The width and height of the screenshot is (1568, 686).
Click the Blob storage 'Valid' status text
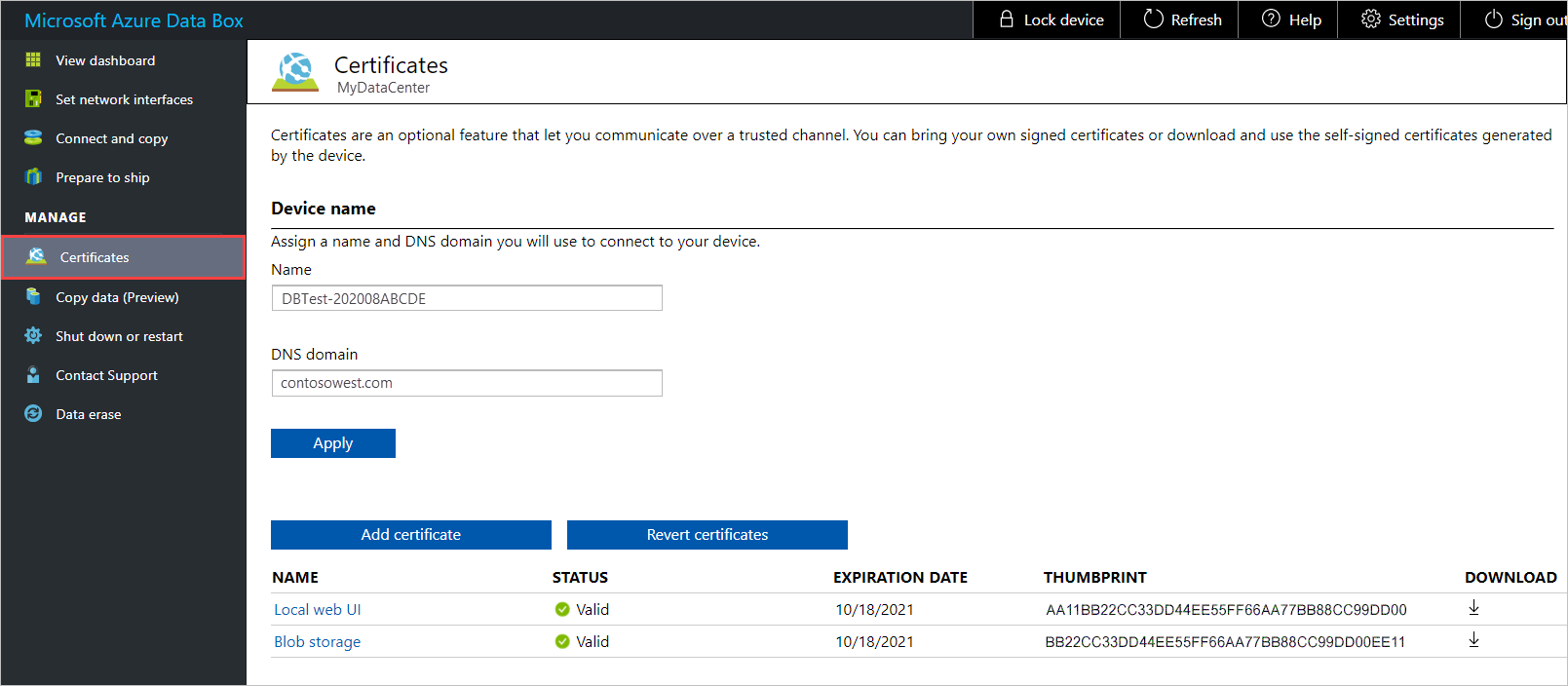tap(593, 642)
